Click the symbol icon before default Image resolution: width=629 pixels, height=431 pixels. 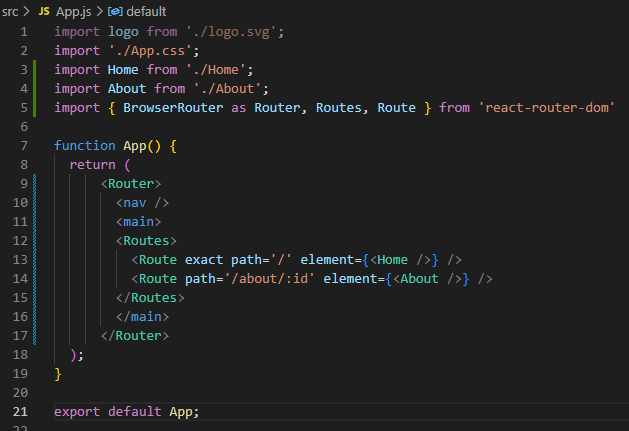pos(115,11)
